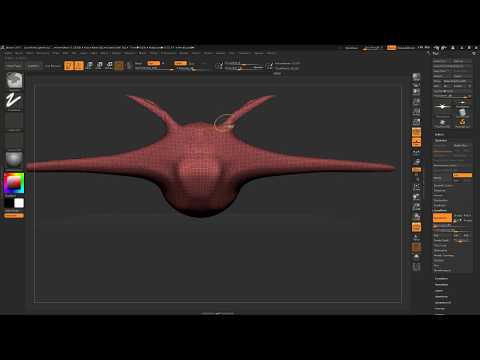Viewport: 480px width, 360px height.
Task: Toggle the orange Persp icon
Action: coord(416,132)
